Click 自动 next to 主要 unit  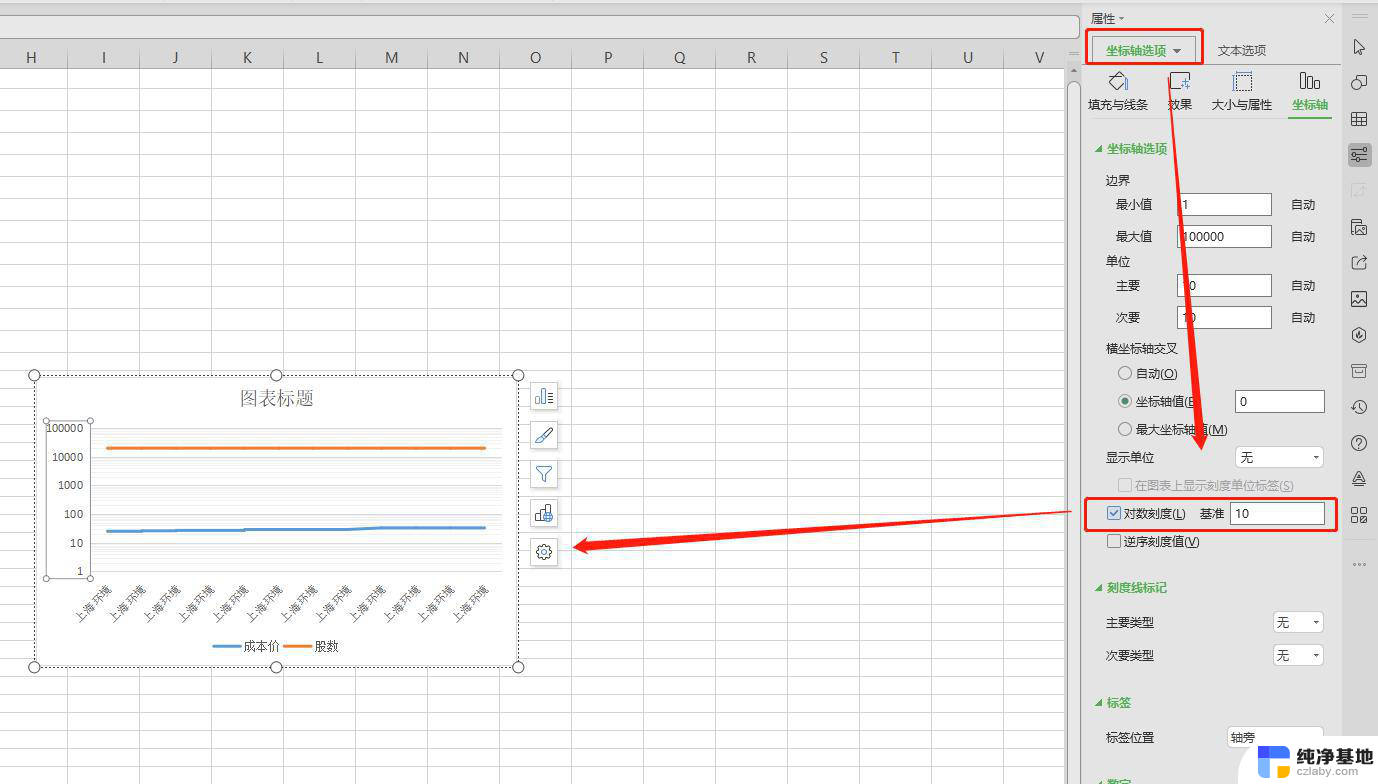(x=1303, y=285)
